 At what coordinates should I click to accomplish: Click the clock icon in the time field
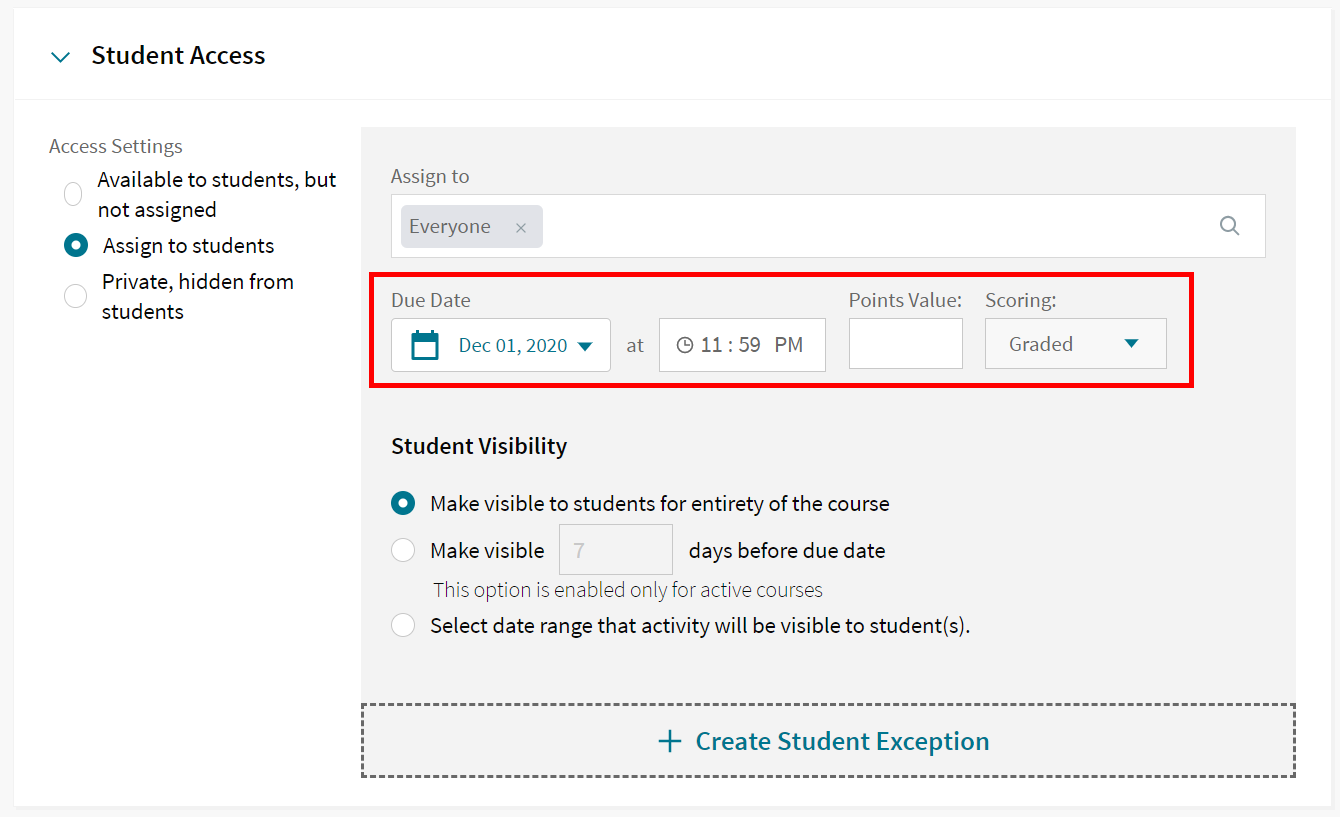[684, 344]
